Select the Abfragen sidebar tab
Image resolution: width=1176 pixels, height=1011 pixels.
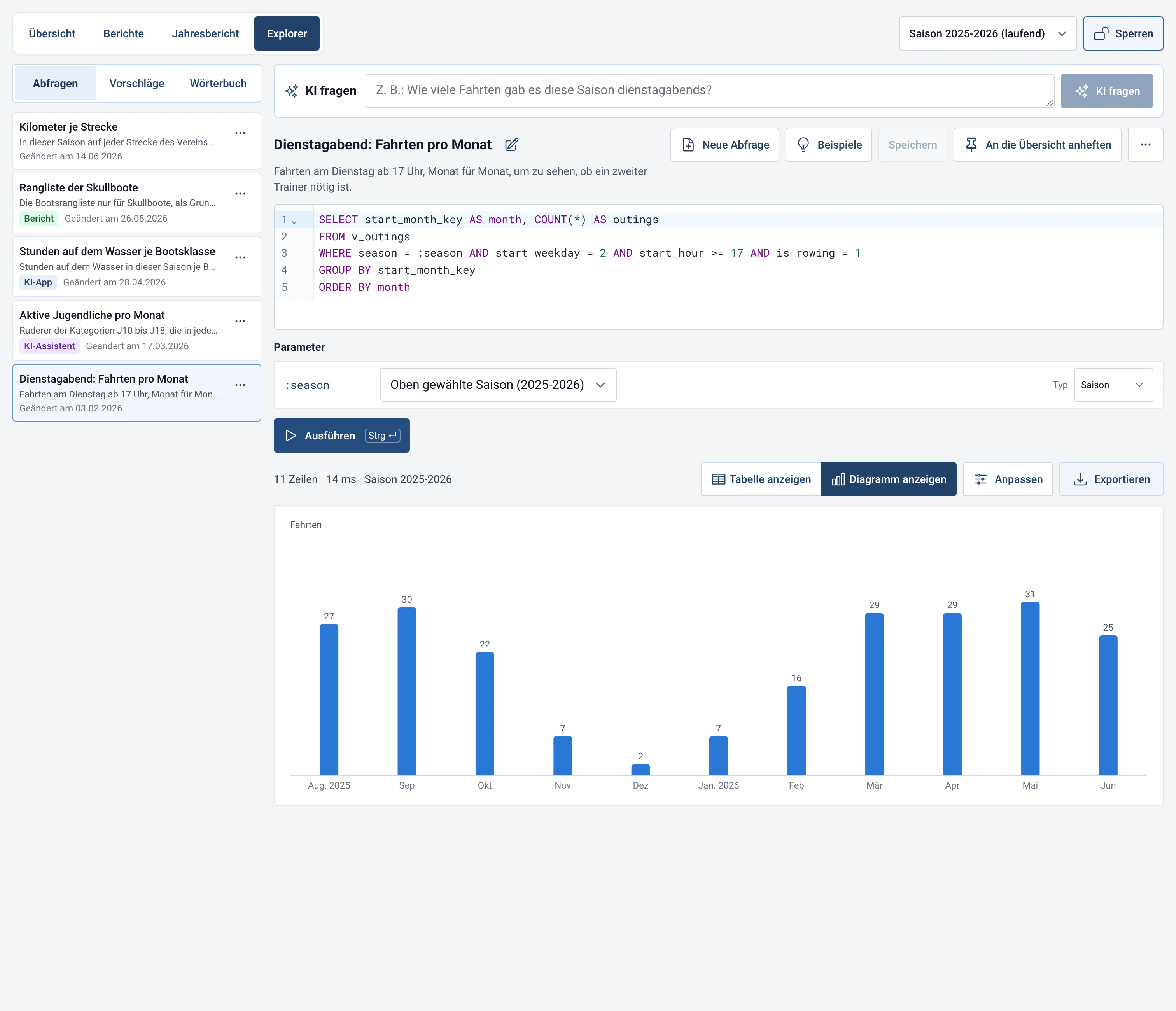point(55,84)
